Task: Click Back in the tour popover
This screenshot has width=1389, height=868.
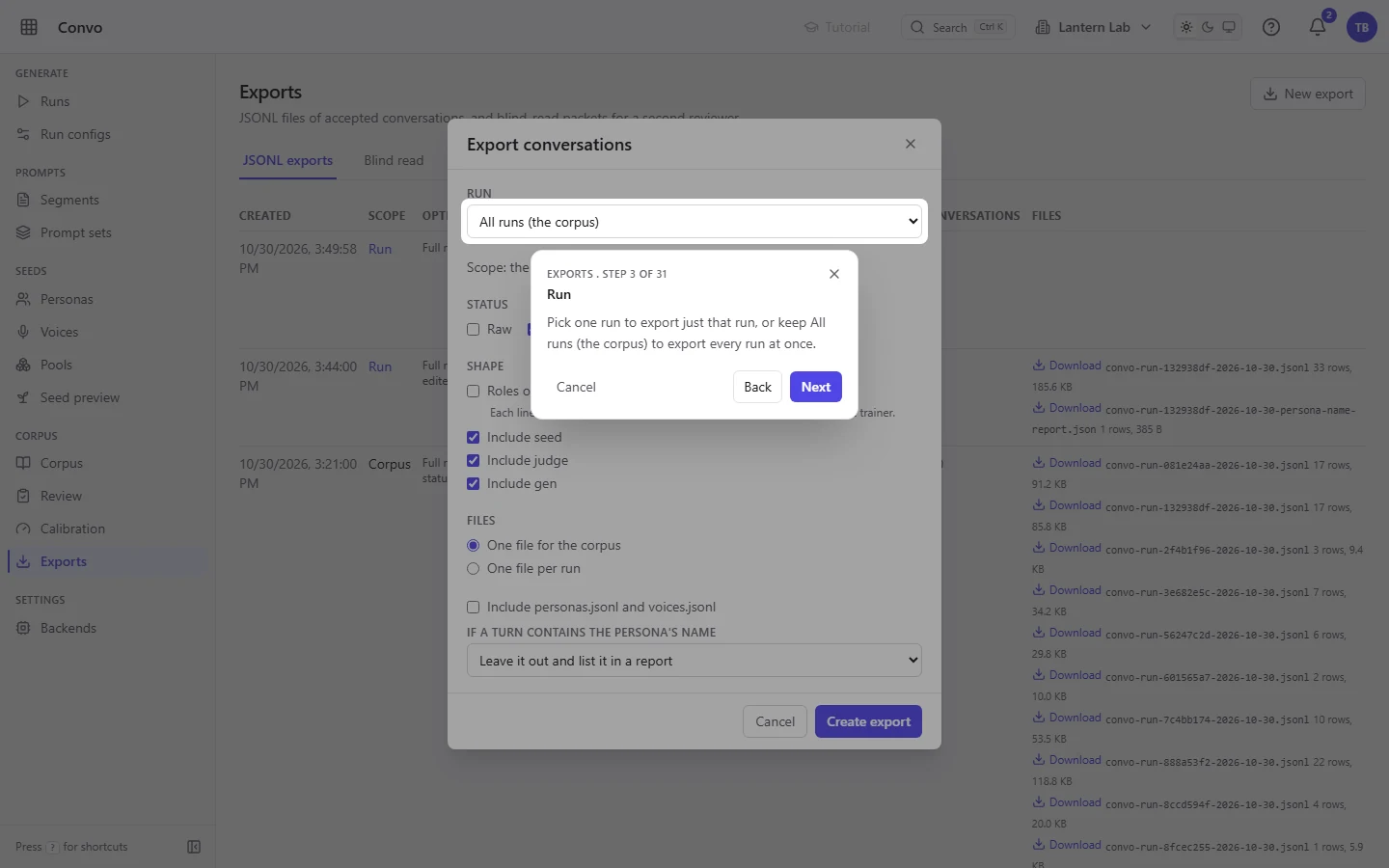Action: click(x=758, y=387)
